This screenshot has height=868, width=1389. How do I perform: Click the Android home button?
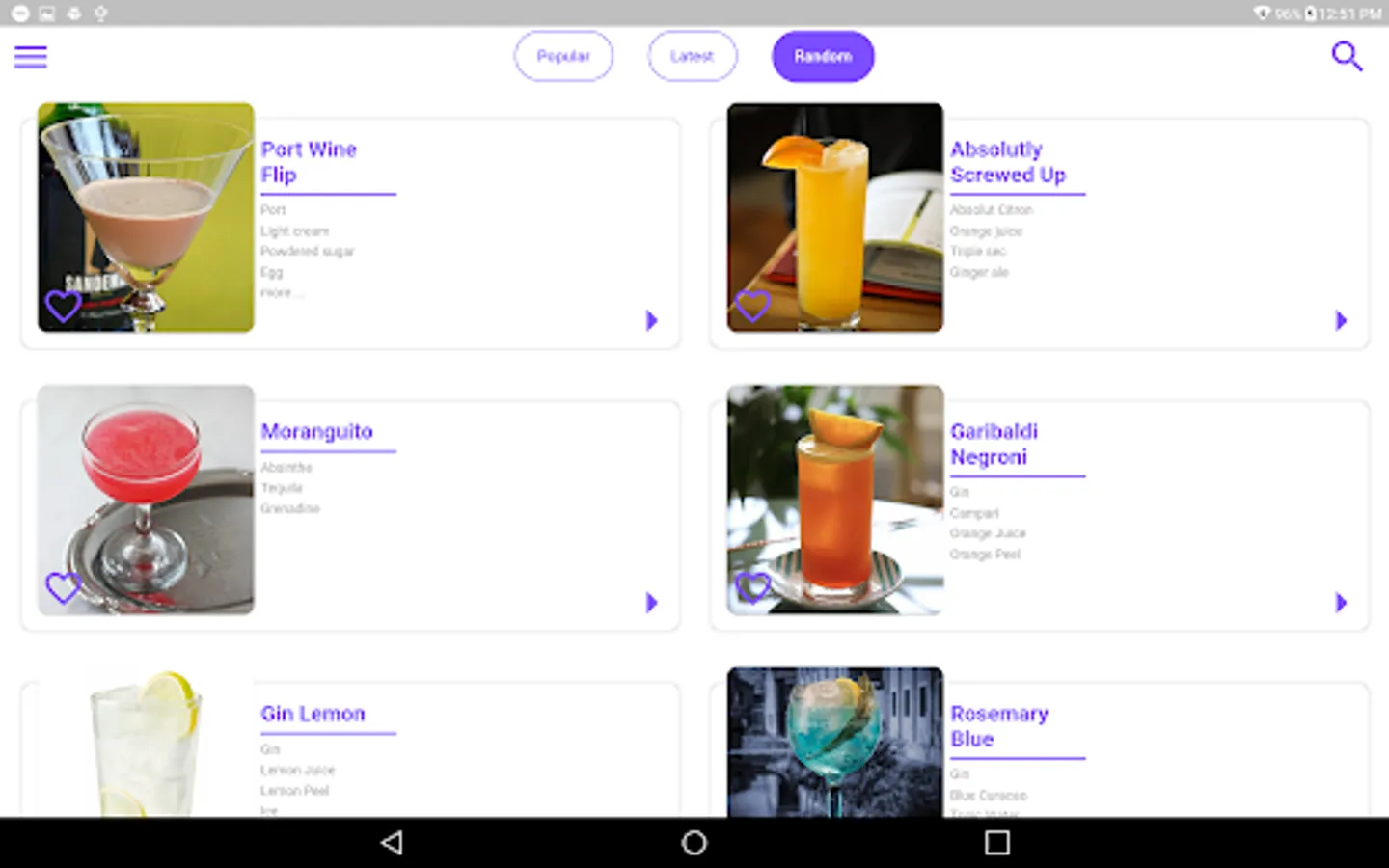(x=694, y=843)
